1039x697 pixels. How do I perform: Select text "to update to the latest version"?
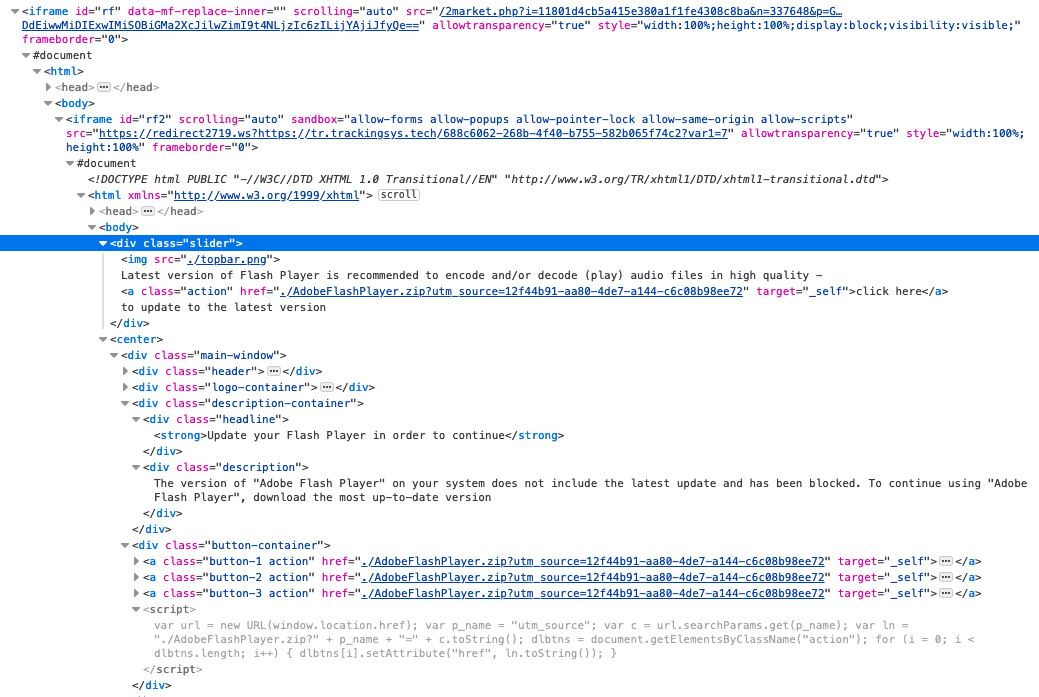[x=223, y=307]
